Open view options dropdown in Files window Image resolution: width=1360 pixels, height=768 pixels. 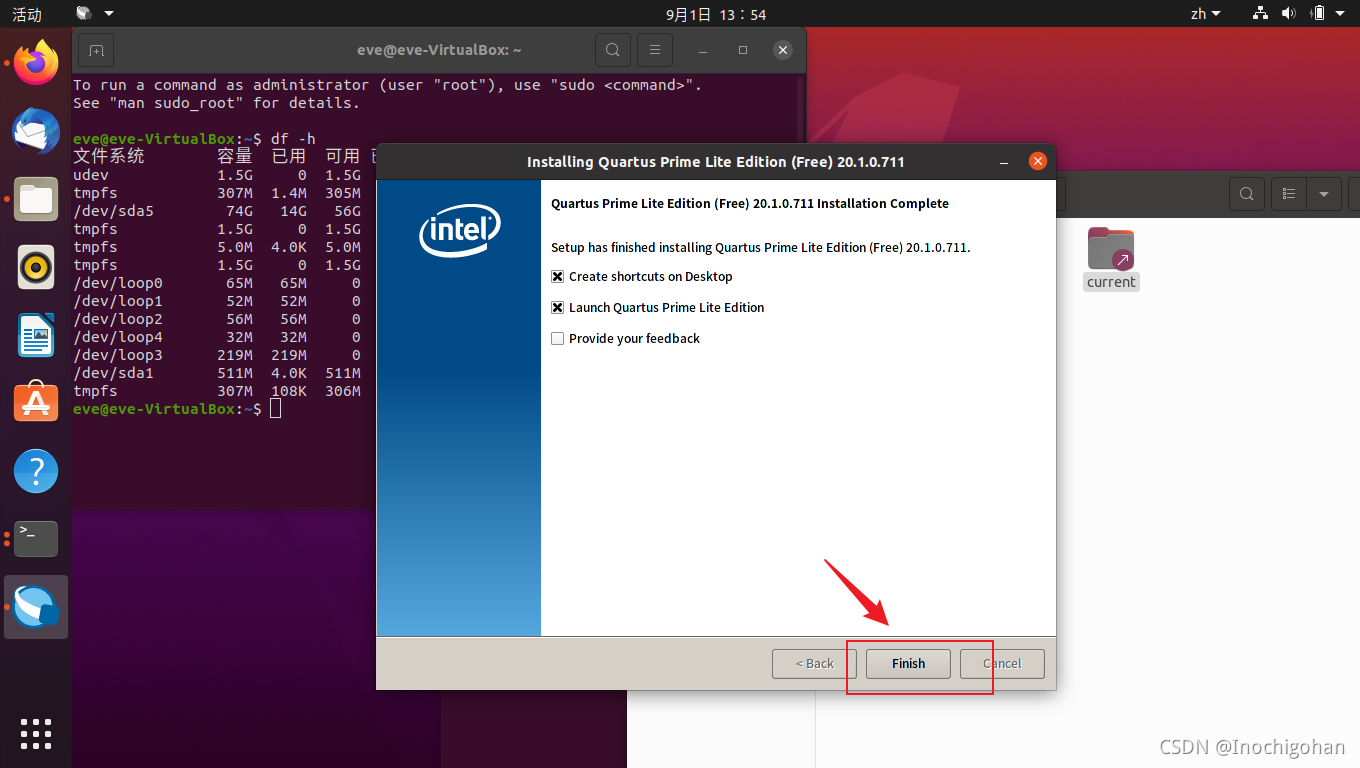pos(1324,194)
